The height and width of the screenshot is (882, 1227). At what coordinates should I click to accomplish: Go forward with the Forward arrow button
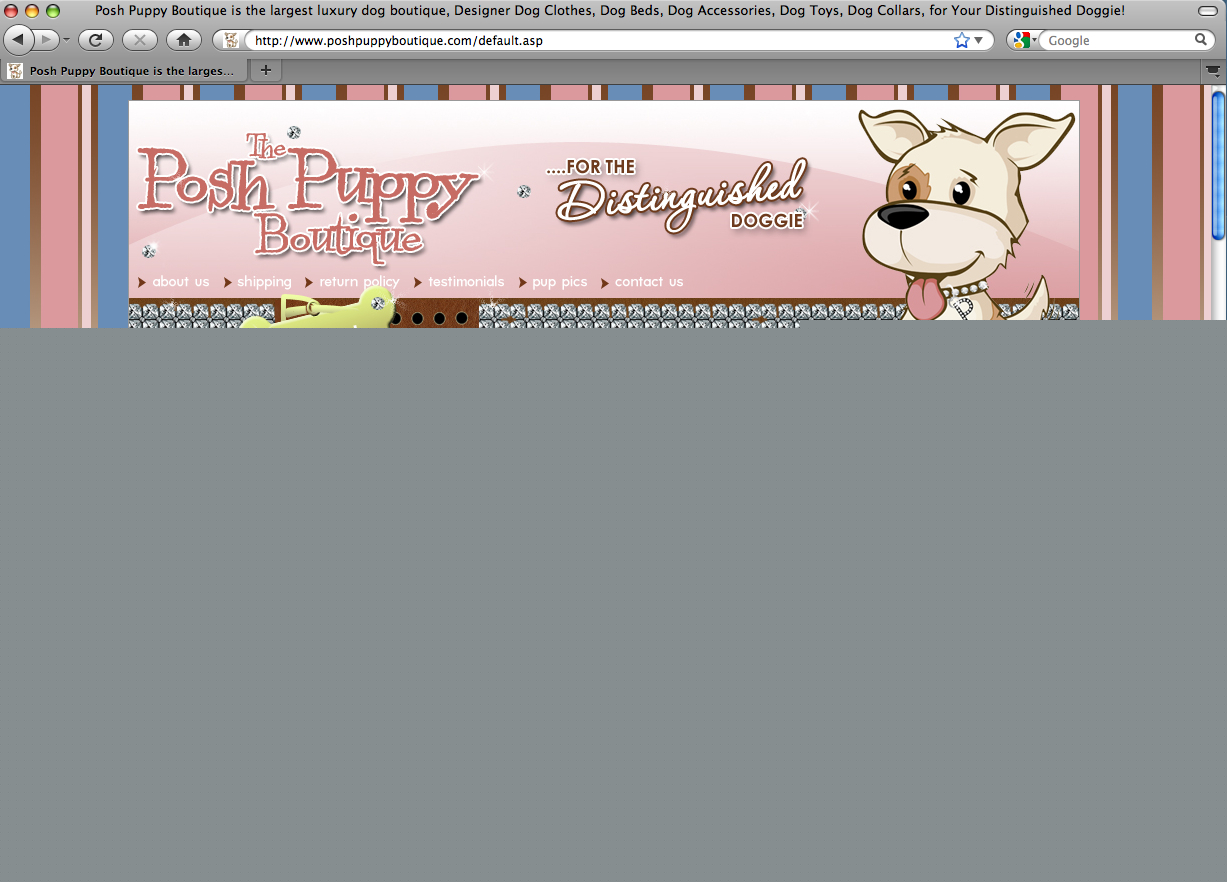[x=46, y=40]
